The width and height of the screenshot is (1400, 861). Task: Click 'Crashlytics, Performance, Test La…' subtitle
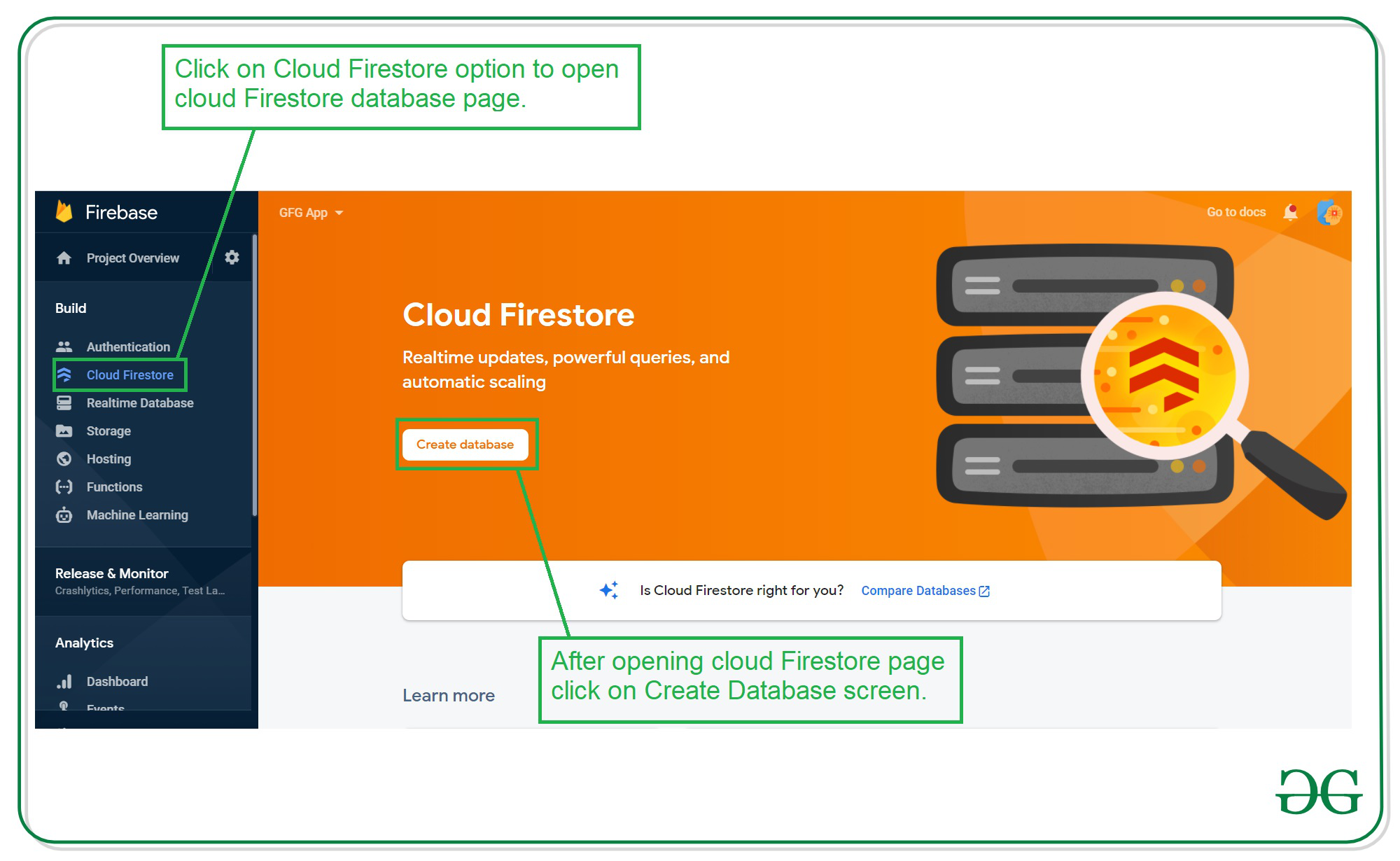click(140, 591)
